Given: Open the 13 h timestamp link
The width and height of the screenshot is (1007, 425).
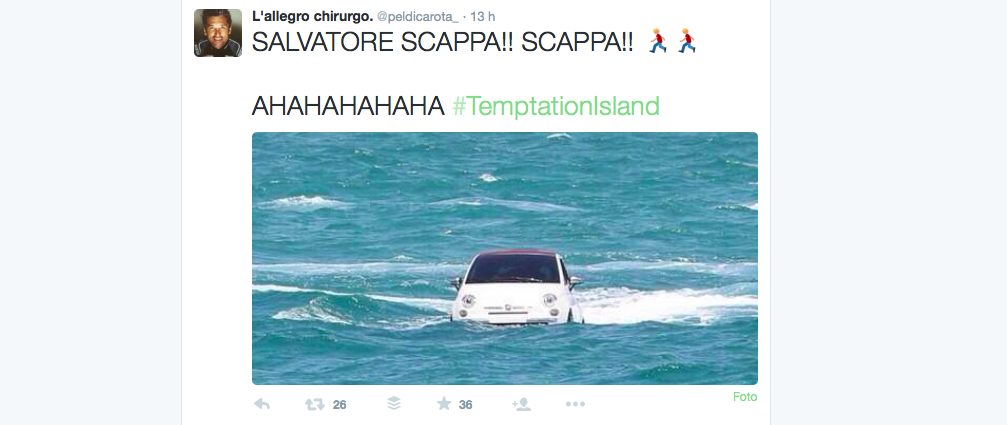Looking at the screenshot, I should click(x=483, y=17).
